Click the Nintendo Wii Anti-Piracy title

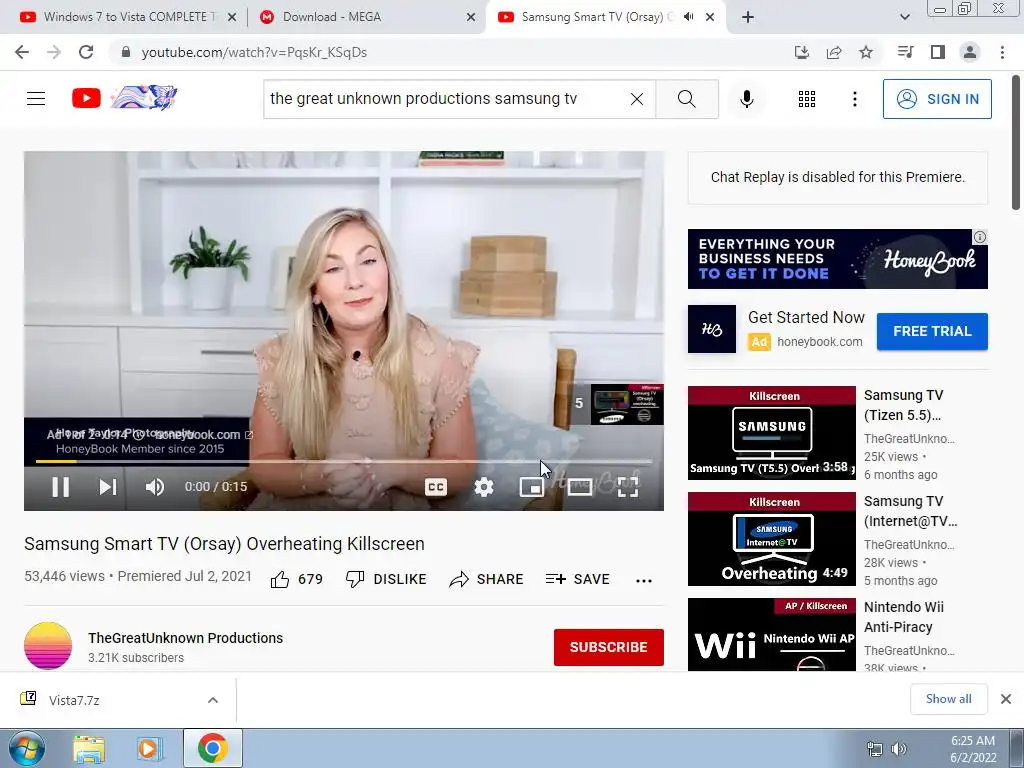click(x=904, y=616)
